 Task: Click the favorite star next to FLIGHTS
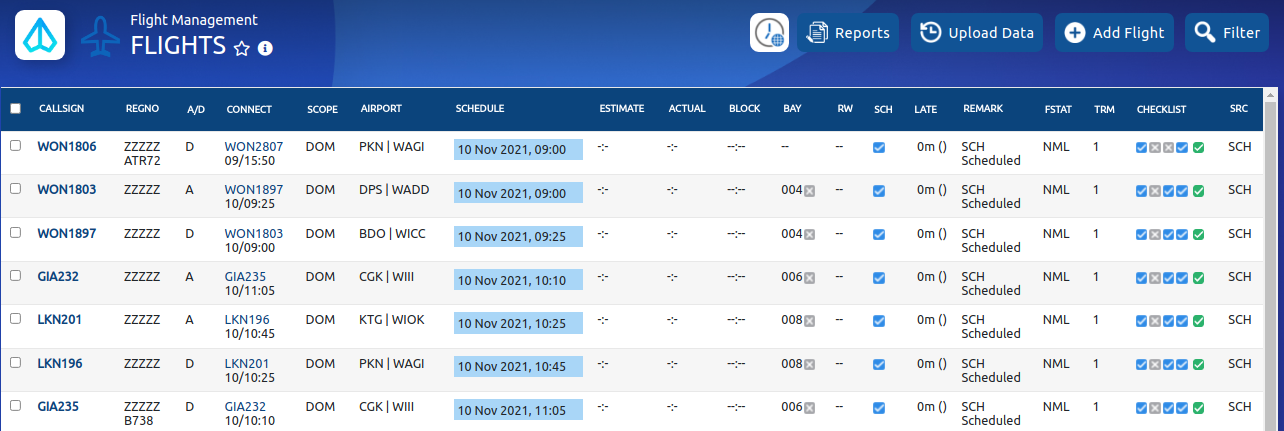241,48
